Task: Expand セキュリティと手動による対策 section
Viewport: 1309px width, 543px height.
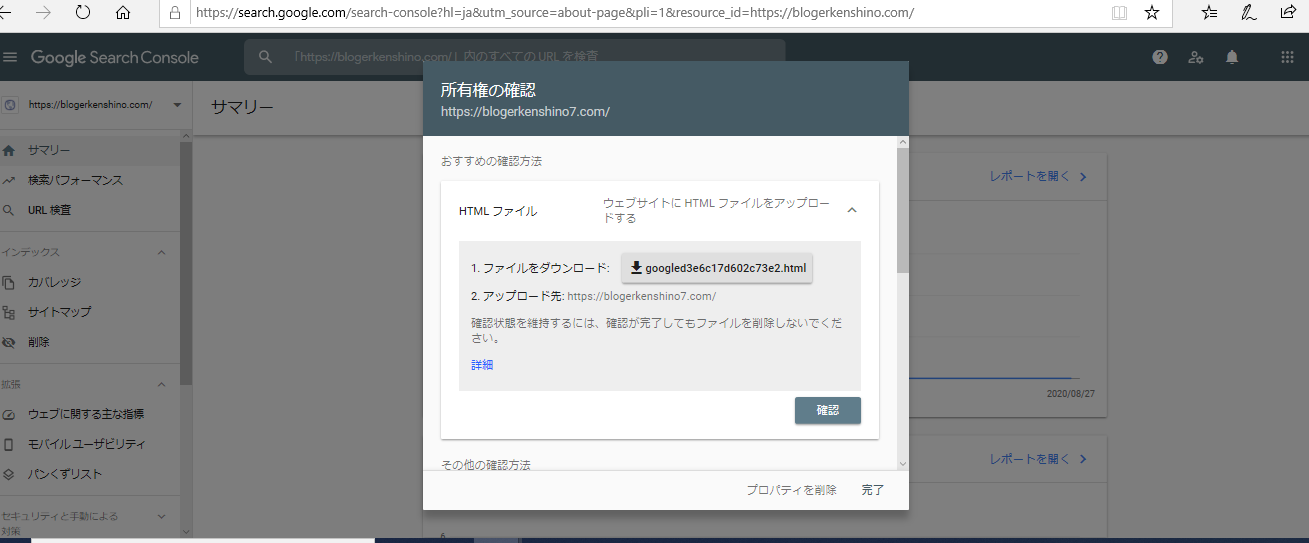Action: [162, 516]
